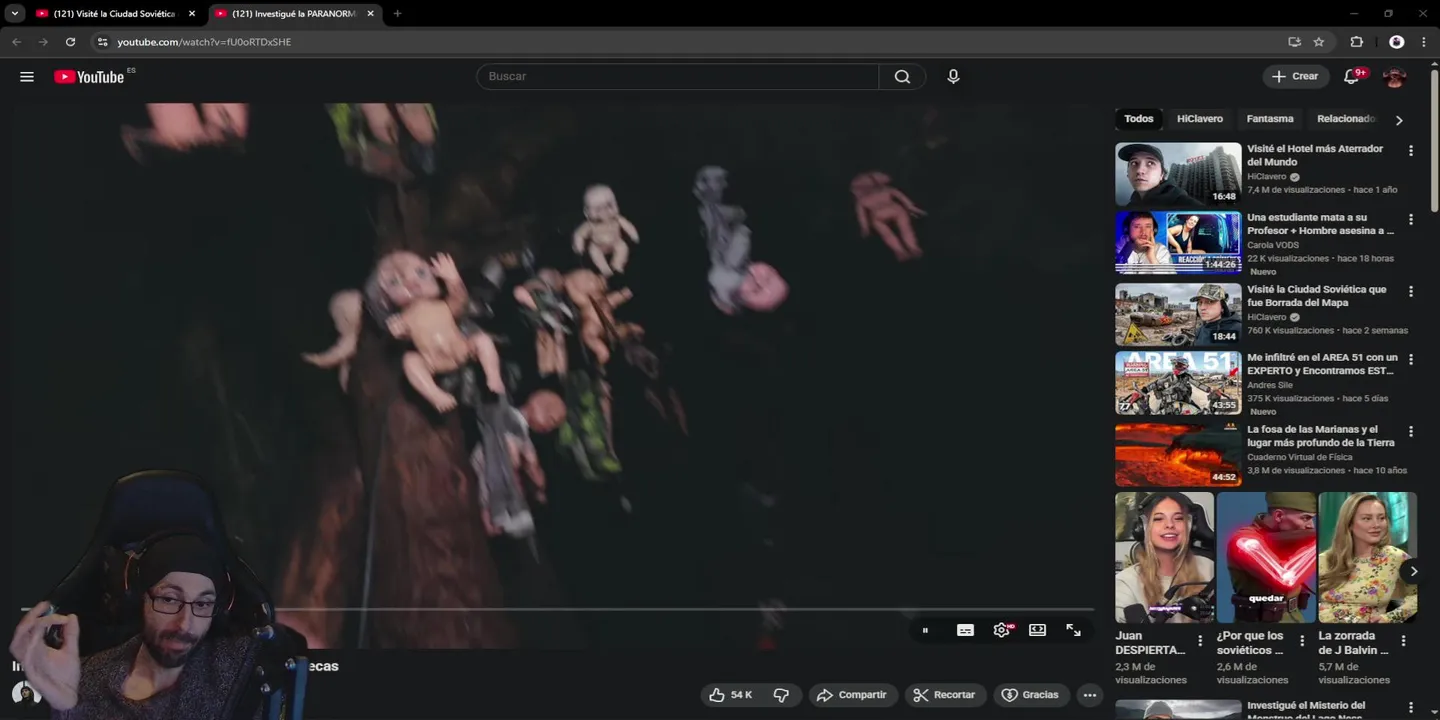This screenshot has height=720, width=1440.
Task: Open options for 'Una estudiante mata a su Profesor'
Action: [x=1411, y=220]
